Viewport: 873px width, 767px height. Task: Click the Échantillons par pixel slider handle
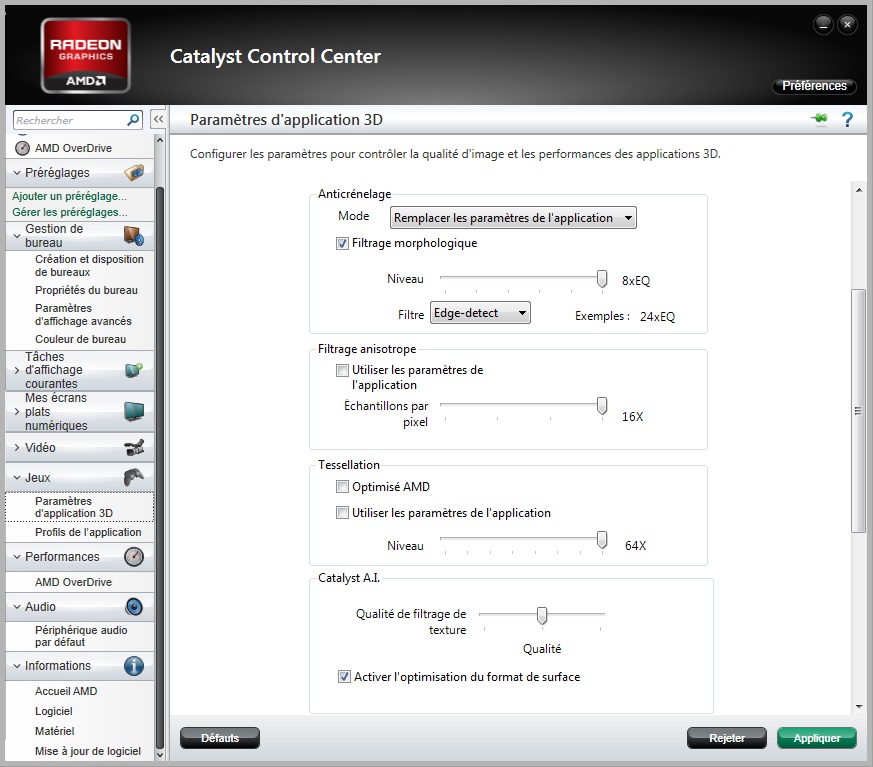tap(602, 406)
